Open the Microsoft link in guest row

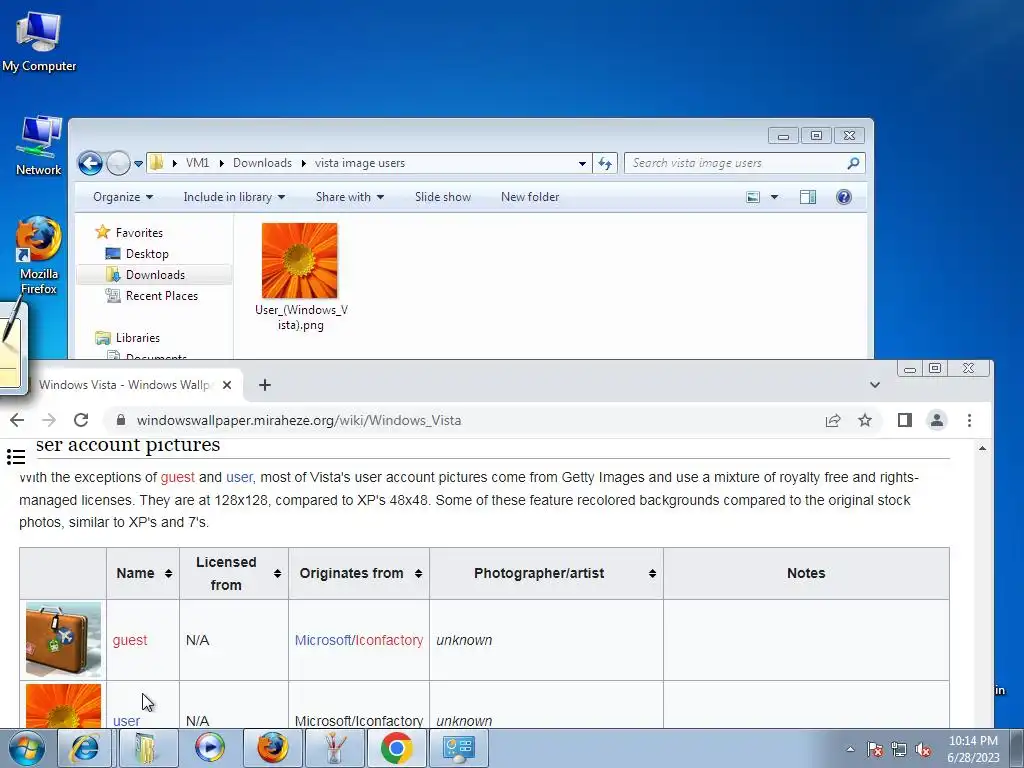(323, 640)
